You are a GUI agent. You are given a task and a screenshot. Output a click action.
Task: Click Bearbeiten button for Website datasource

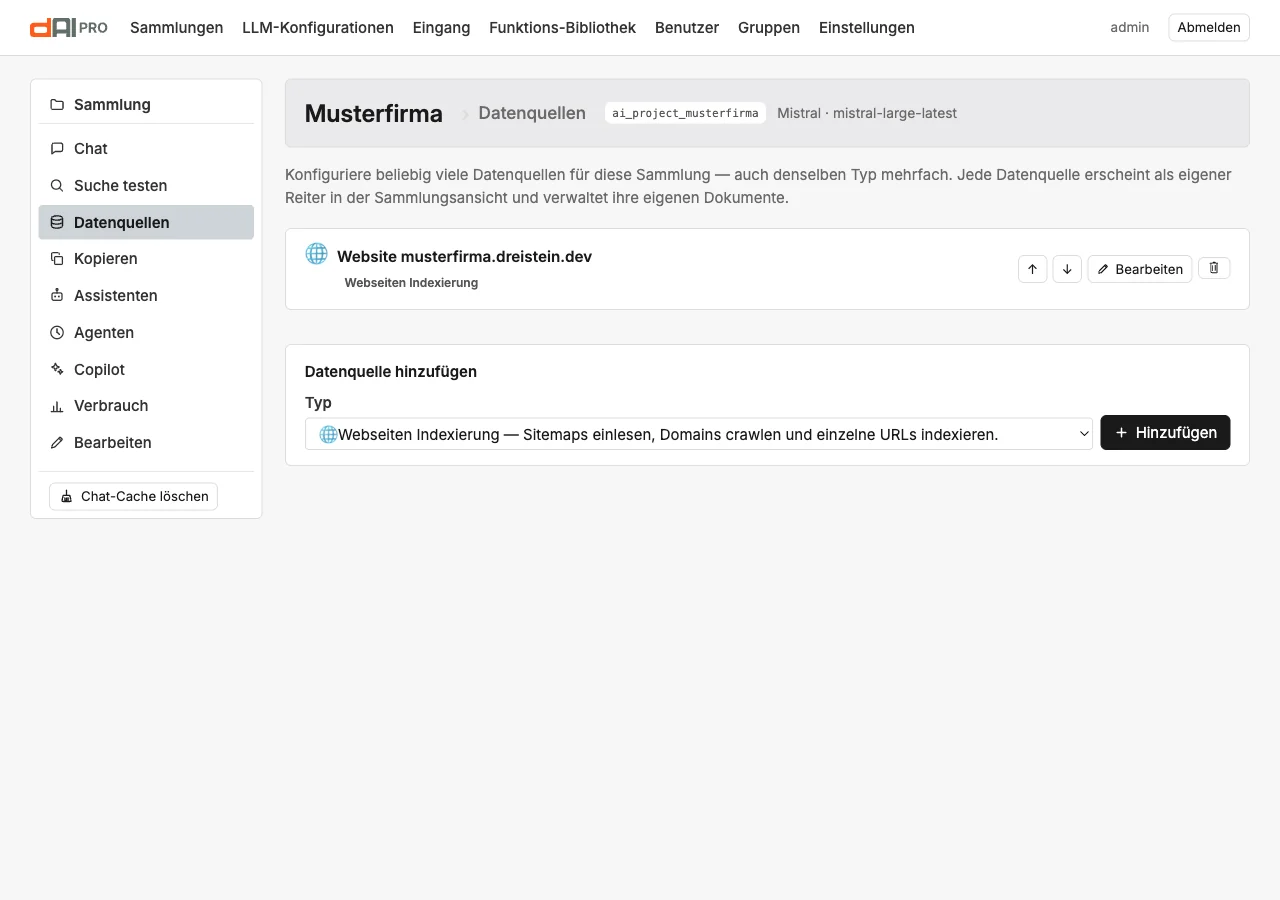coord(1140,269)
